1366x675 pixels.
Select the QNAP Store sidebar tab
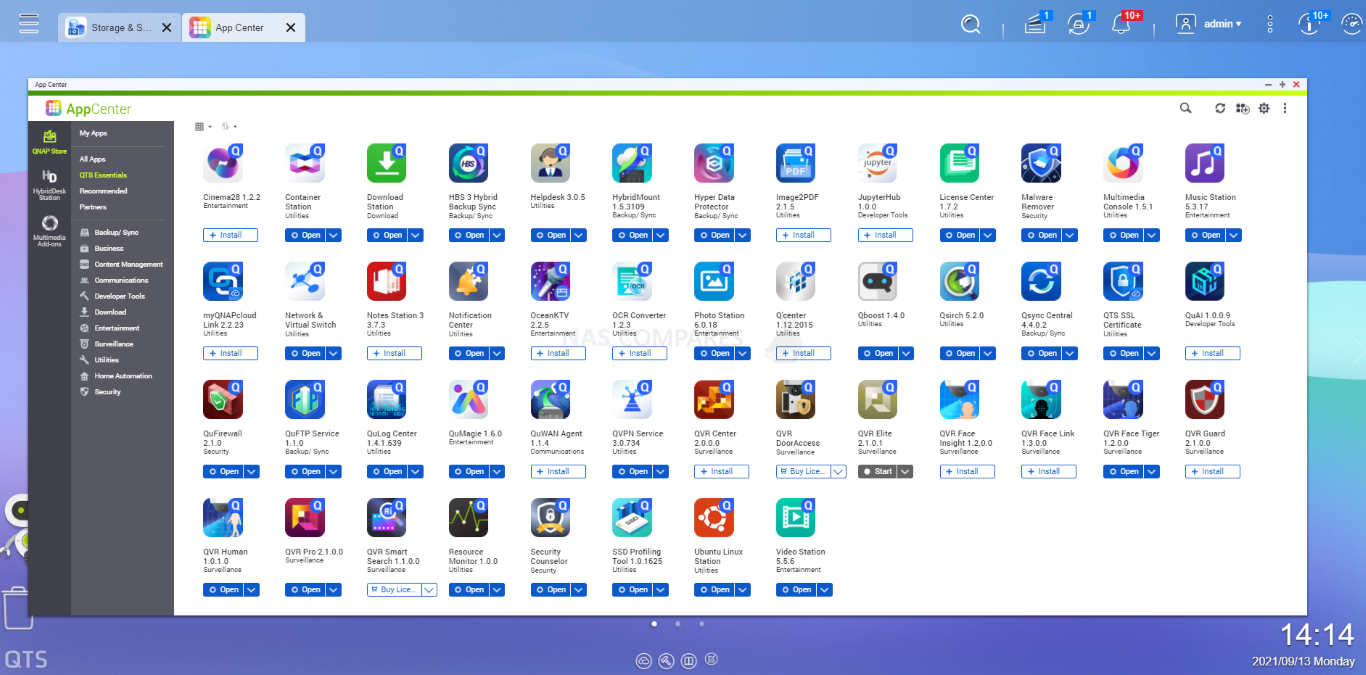(49, 142)
